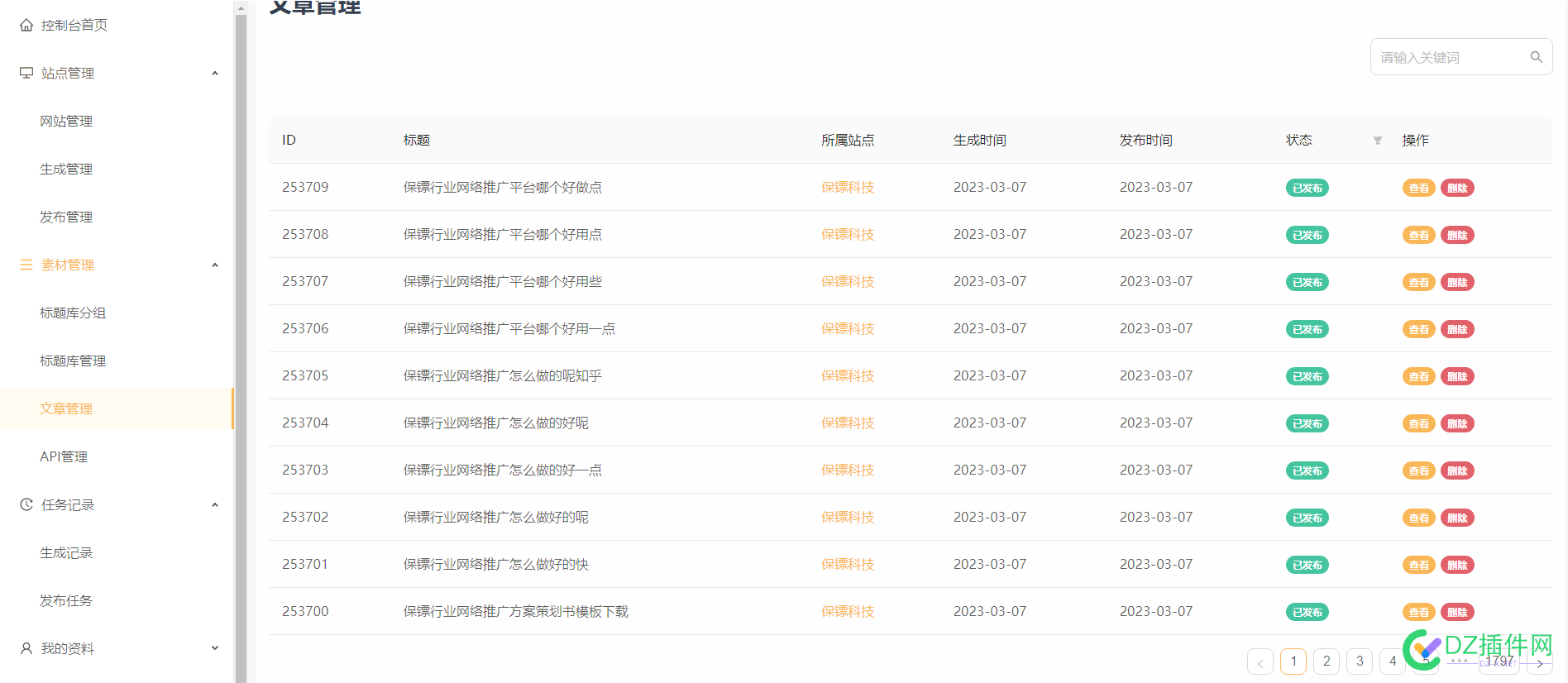Screen dimensions: 1568x683
Task: Click the 生成时间 column header
Action: point(980,141)
